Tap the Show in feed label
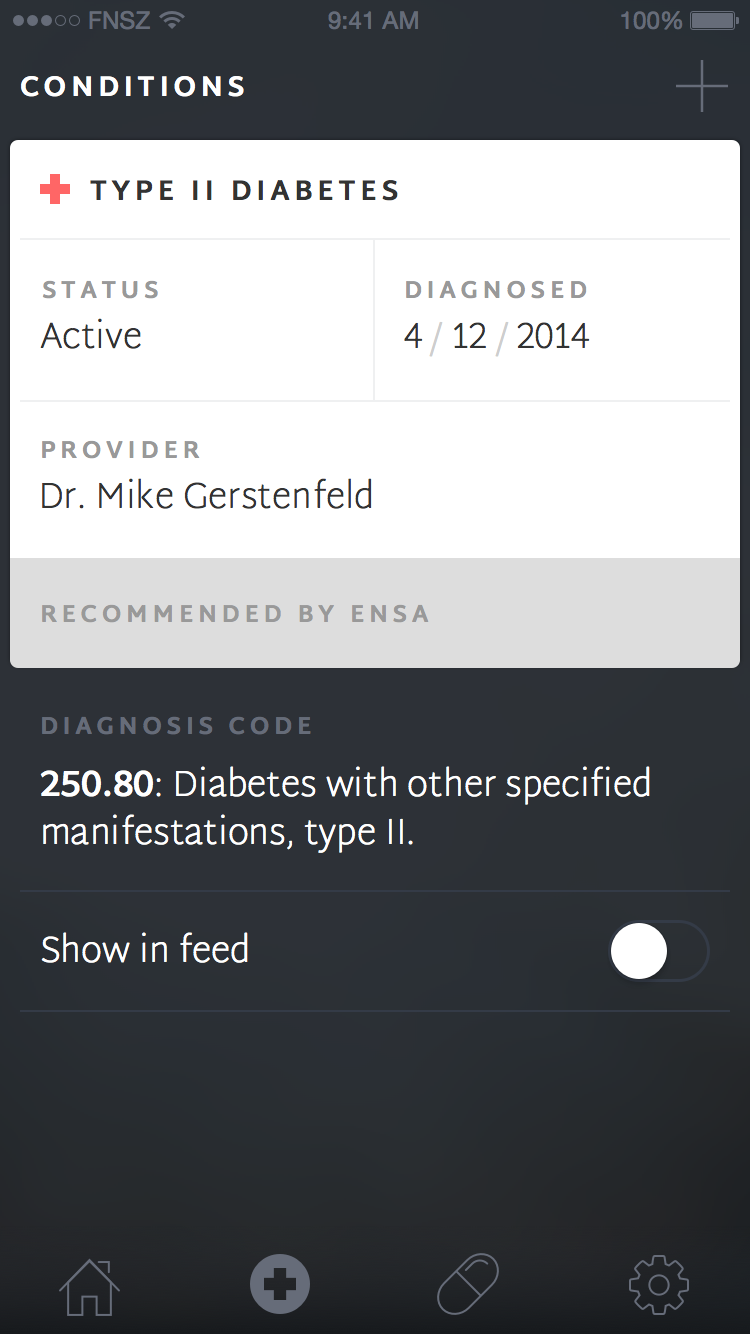The width and height of the screenshot is (750, 1334). click(x=145, y=950)
